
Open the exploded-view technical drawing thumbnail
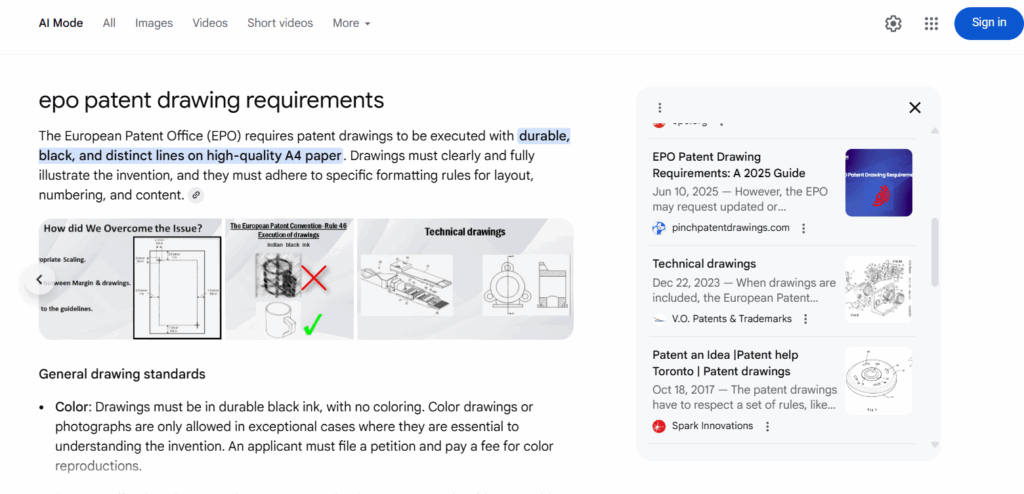coord(878,289)
